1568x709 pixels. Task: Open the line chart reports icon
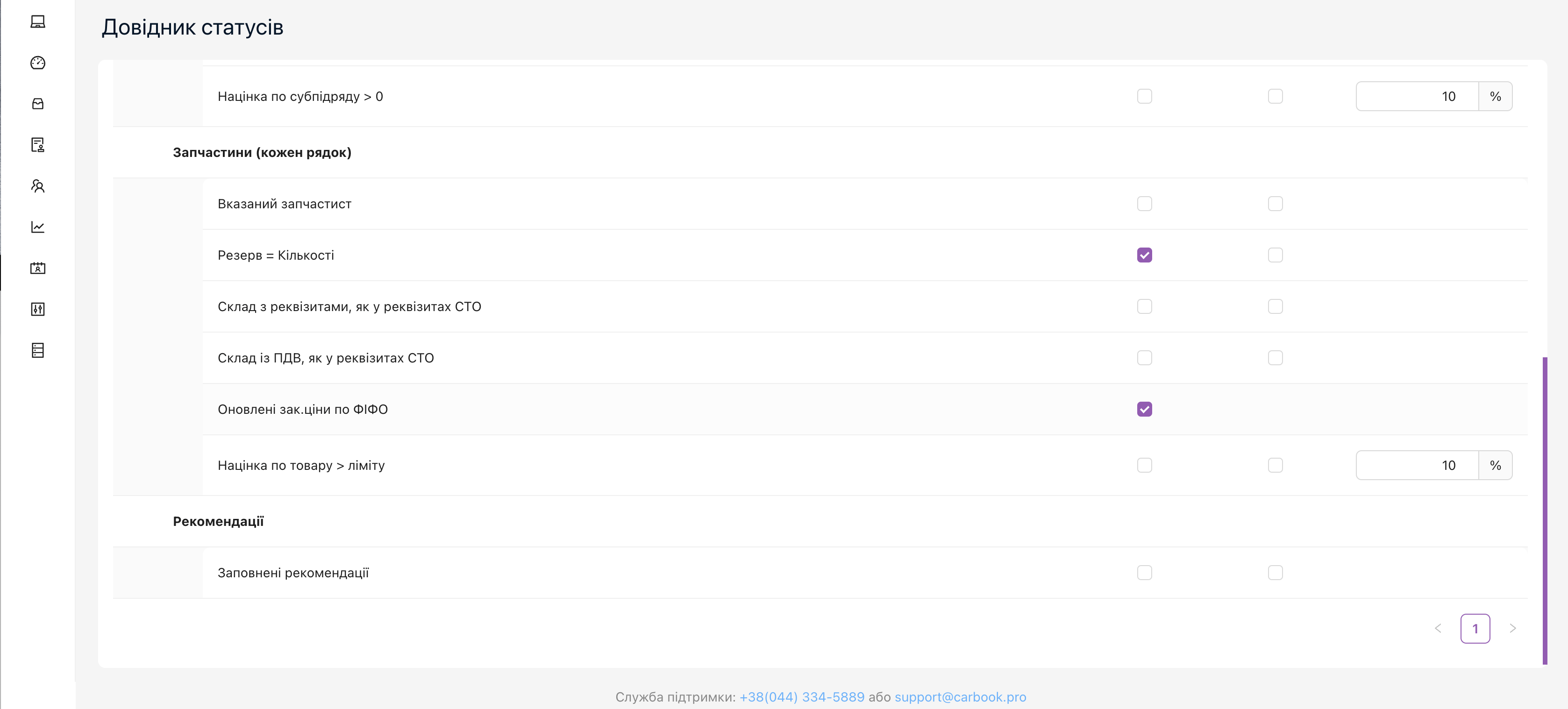click(38, 227)
